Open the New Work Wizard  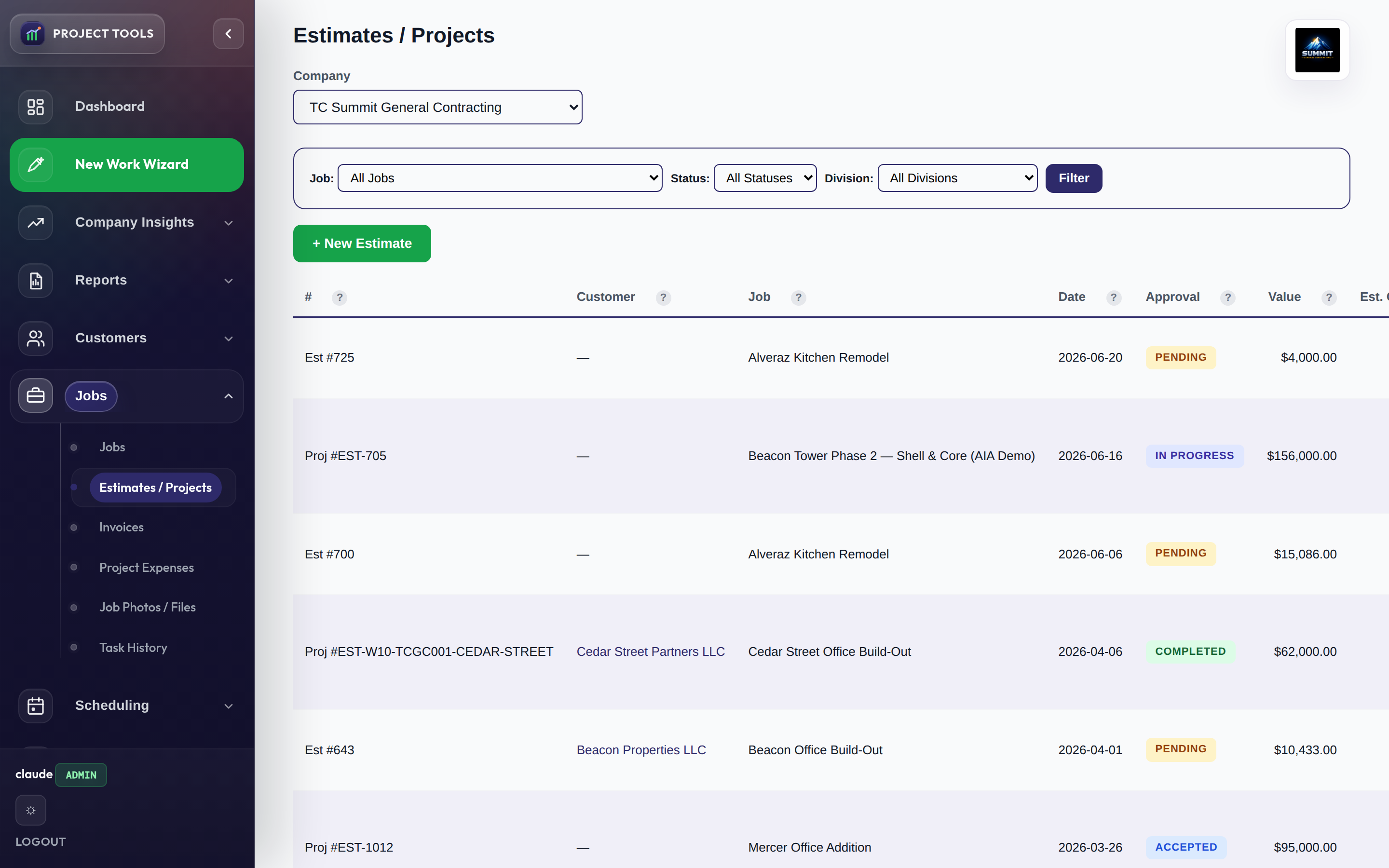pyautogui.click(x=127, y=165)
